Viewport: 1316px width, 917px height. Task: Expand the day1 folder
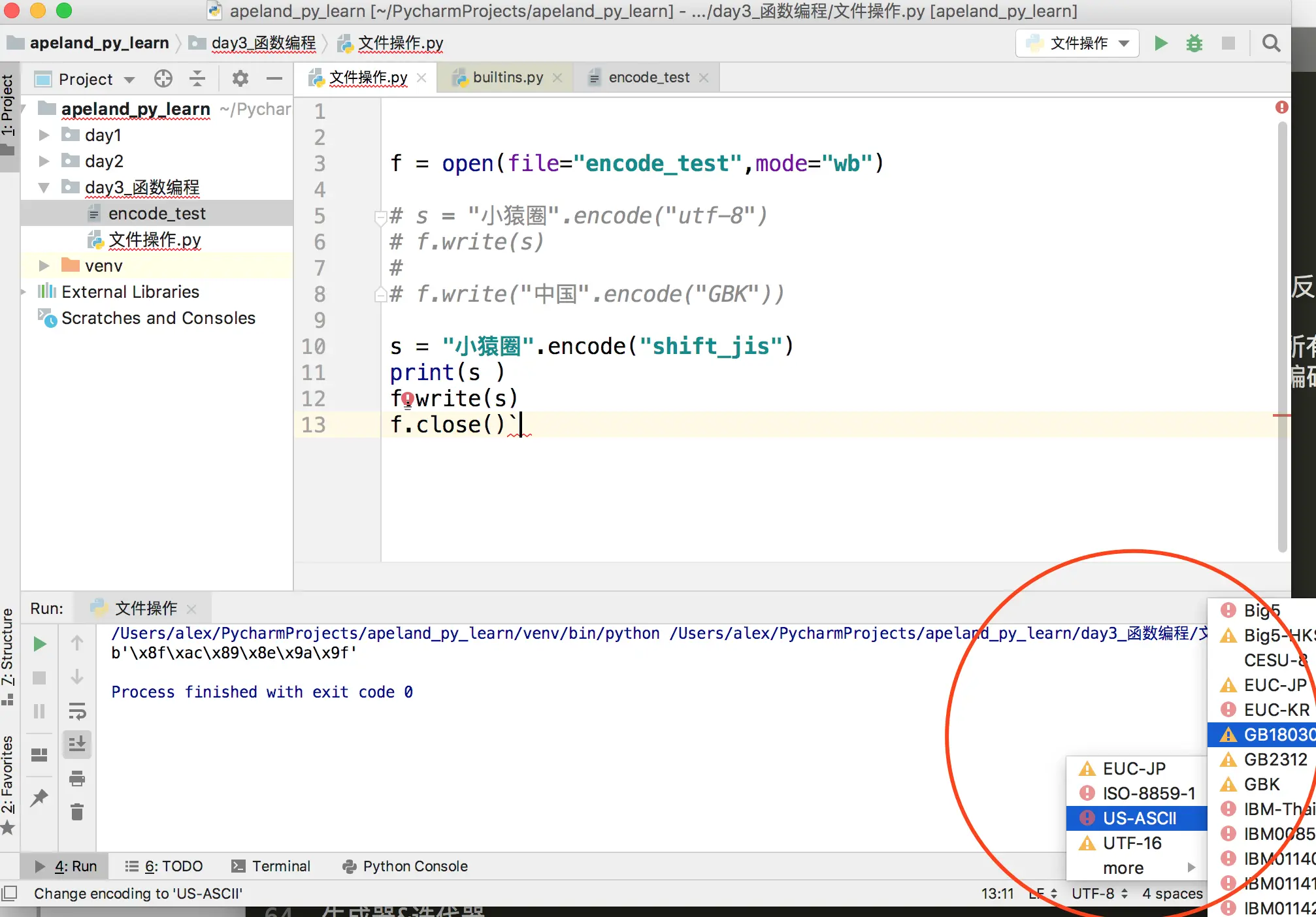click(x=44, y=135)
